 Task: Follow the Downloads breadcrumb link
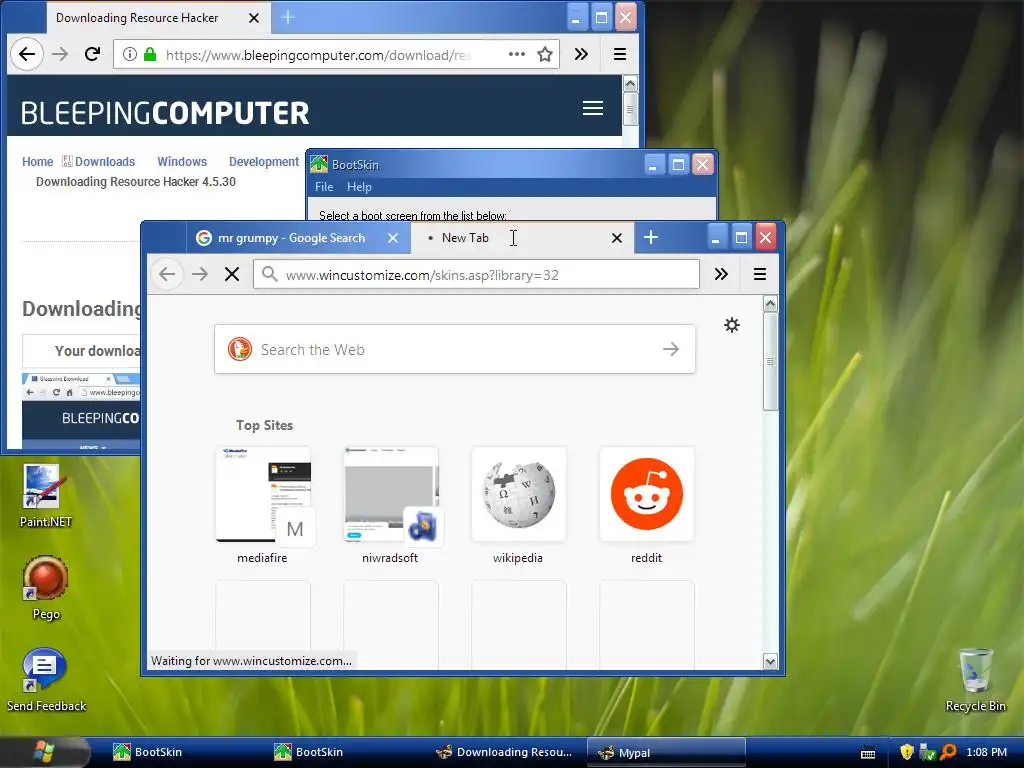tap(104, 161)
